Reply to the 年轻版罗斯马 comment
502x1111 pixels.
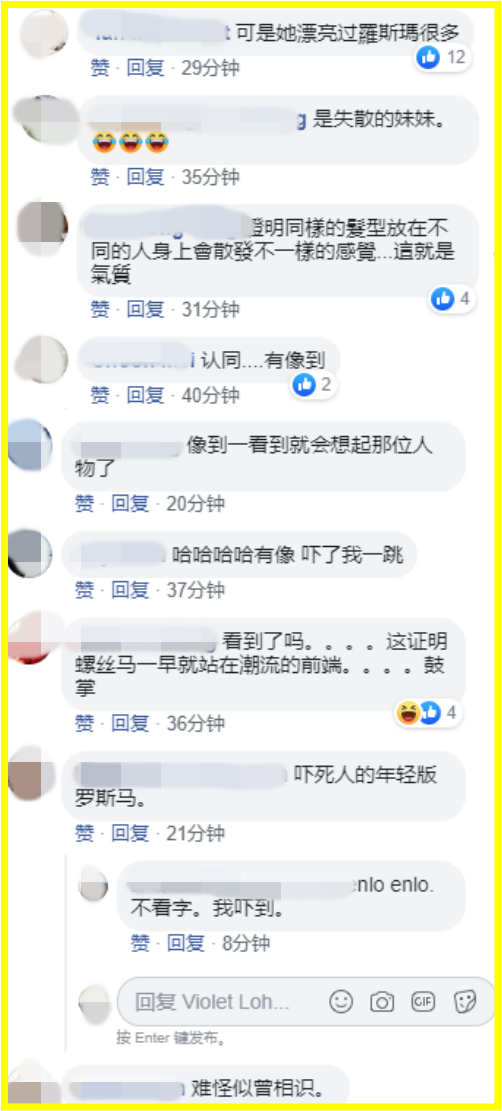tap(130, 833)
